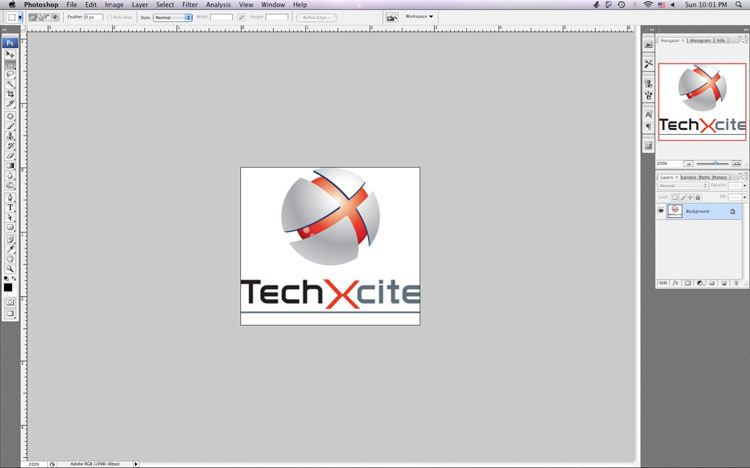This screenshot has width=750, height=468.
Task: Select the Path Selection tool
Action: coord(10,217)
